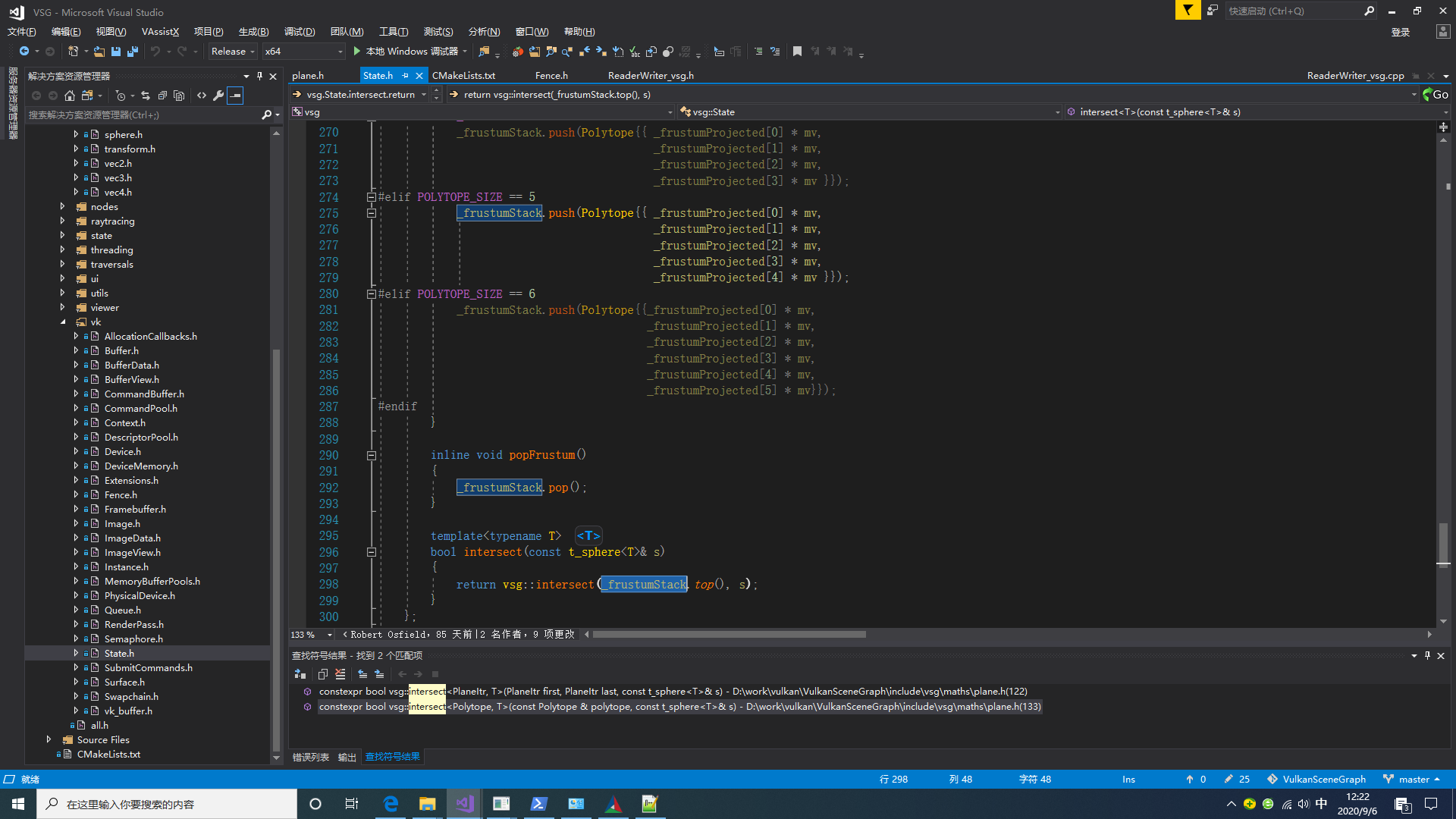Open the 错误列表 panel tab
The image size is (1456, 819).
coord(311,758)
